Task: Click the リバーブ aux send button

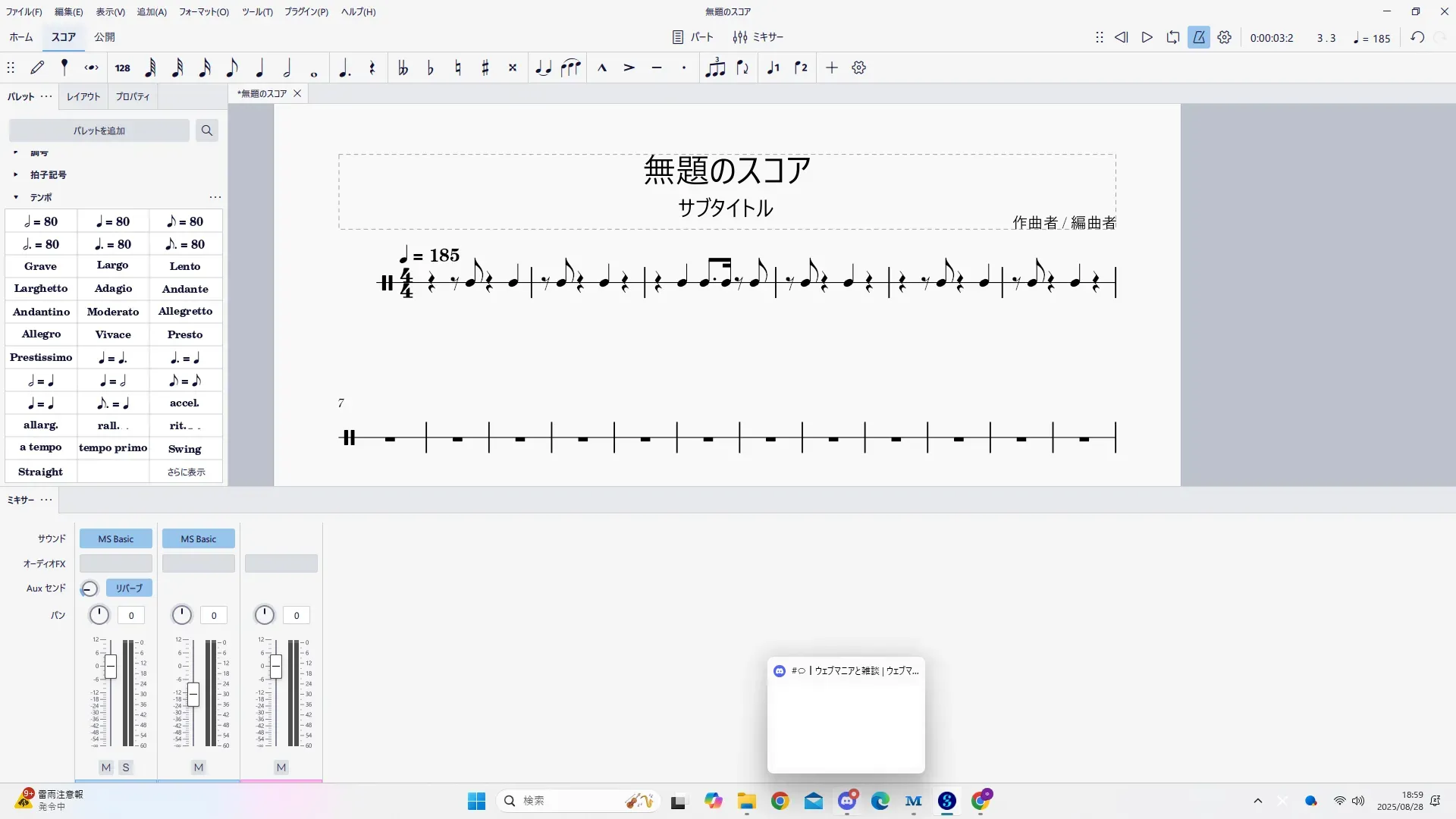Action: pos(129,588)
